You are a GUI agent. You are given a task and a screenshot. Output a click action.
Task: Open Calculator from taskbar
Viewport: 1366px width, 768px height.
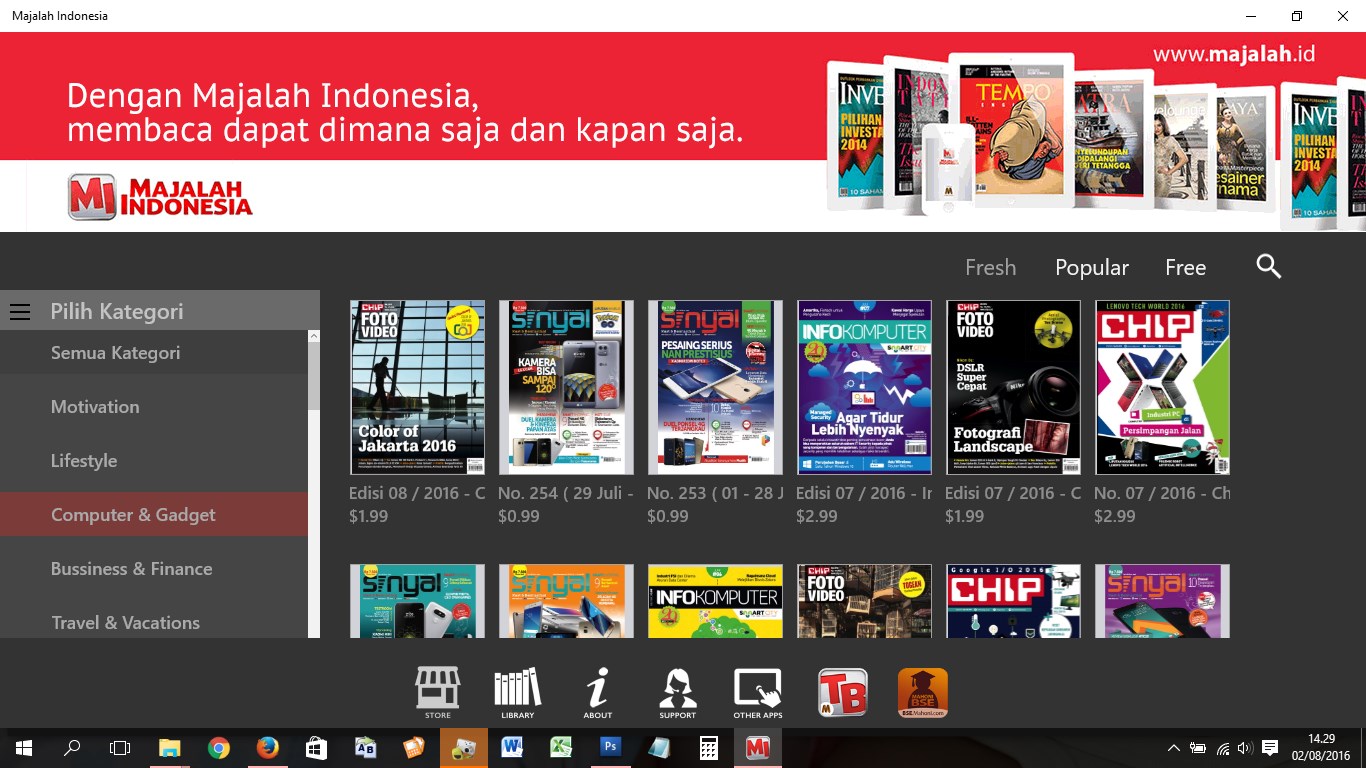pyautogui.click(x=708, y=748)
